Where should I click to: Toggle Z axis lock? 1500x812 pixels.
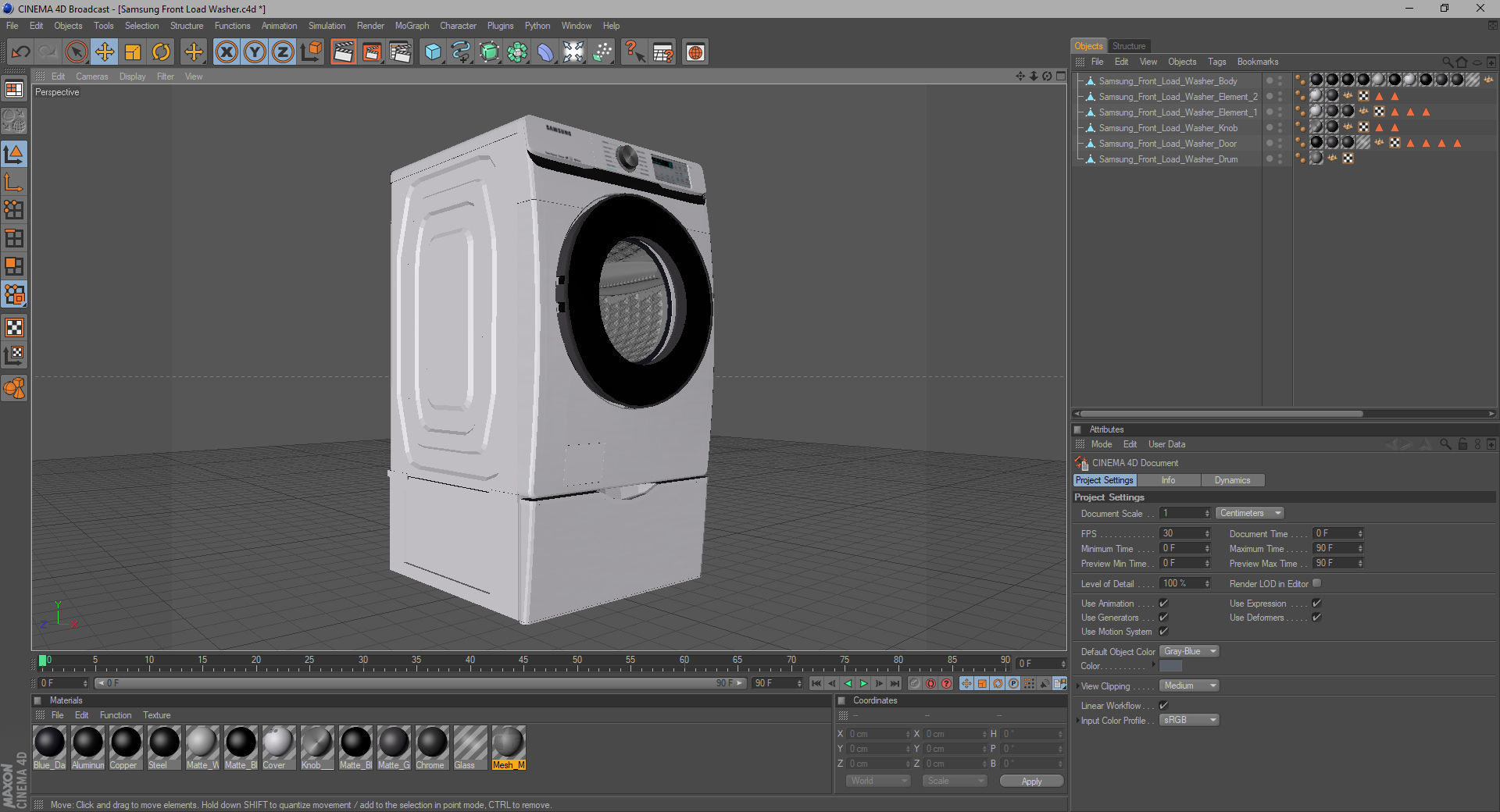283,52
